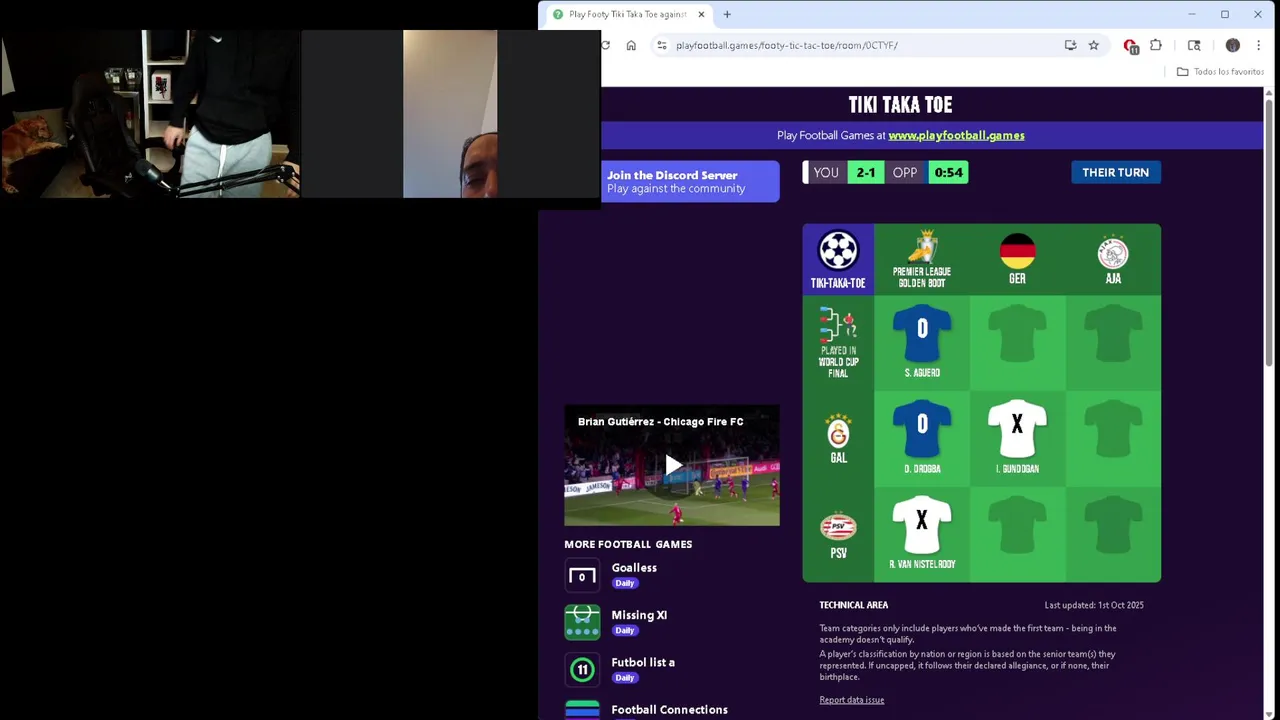Click the OPP score label

(x=905, y=173)
